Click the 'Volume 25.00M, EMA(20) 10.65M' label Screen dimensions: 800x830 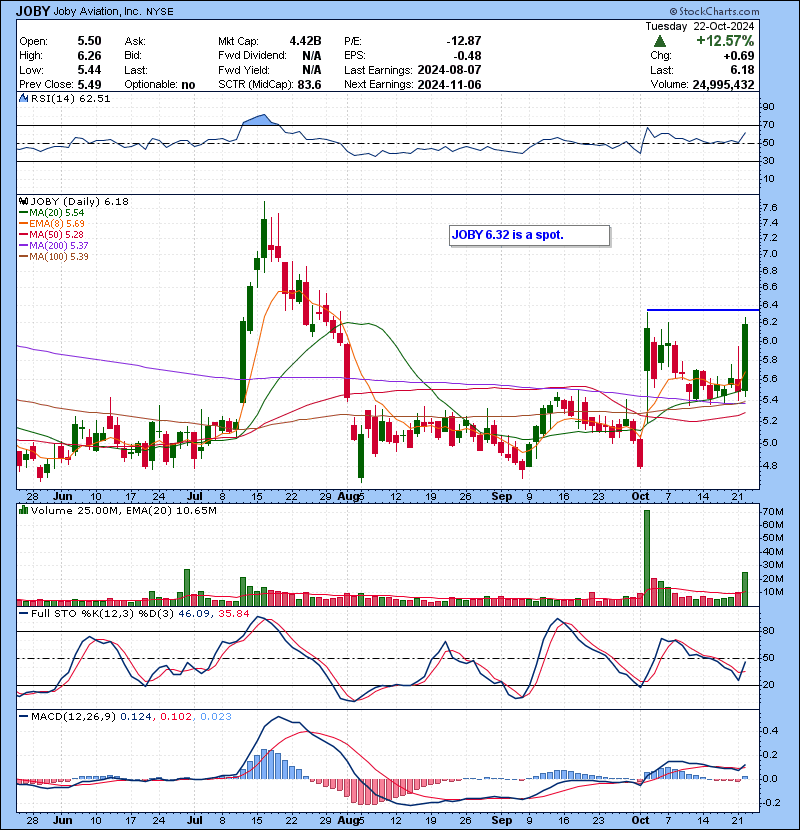(123, 510)
